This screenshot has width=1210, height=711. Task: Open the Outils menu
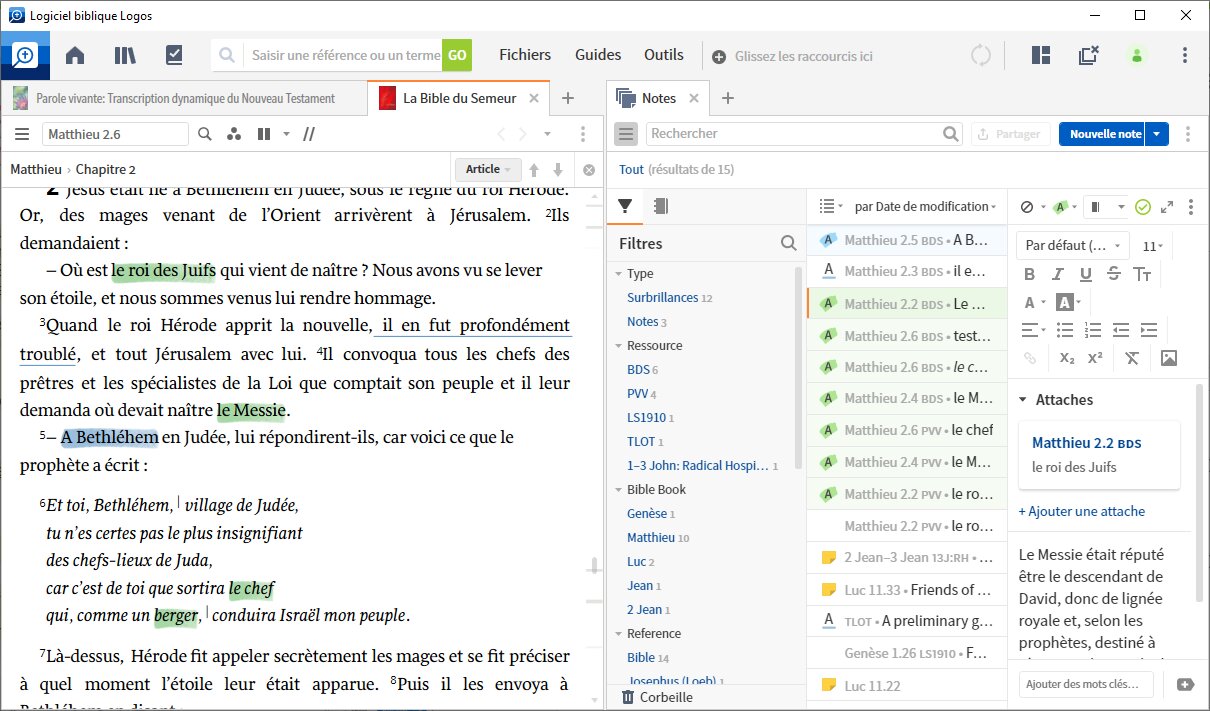pos(664,56)
